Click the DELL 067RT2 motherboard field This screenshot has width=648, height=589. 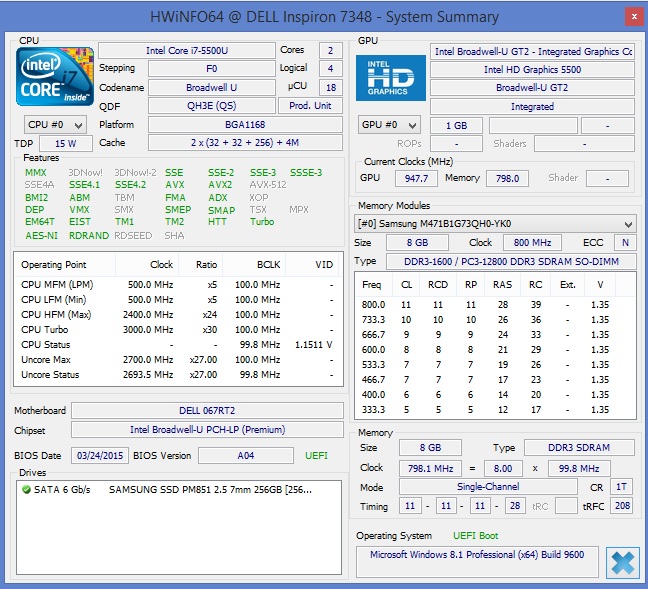[206, 411]
